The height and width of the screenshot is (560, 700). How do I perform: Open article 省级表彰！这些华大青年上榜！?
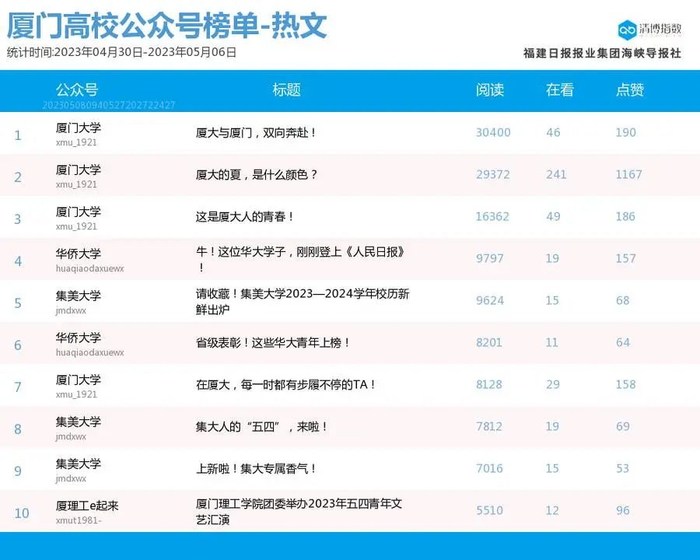pyautogui.click(x=272, y=343)
